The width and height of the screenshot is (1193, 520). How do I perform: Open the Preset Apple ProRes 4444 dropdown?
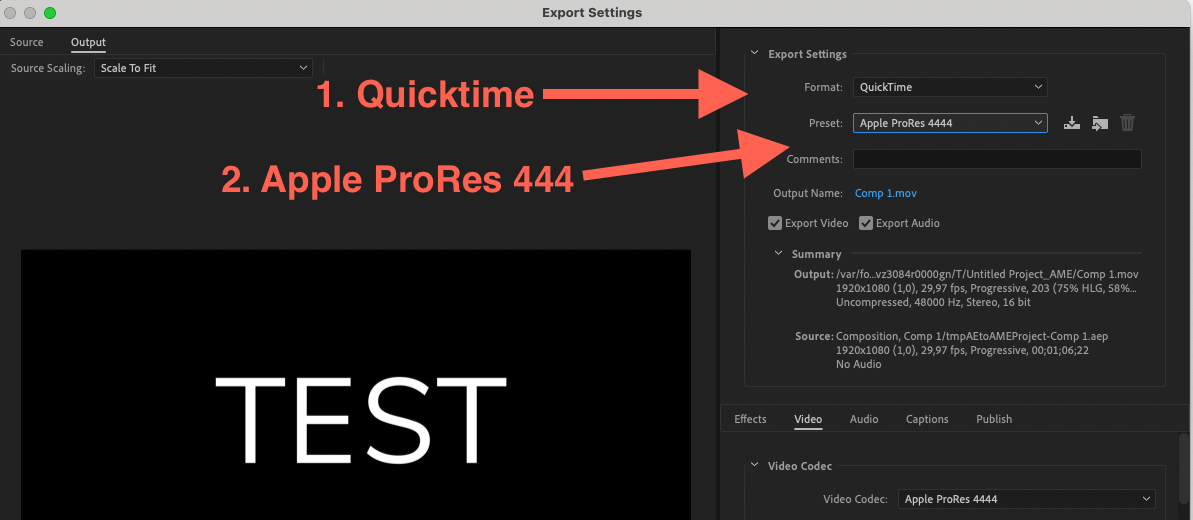coord(950,123)
